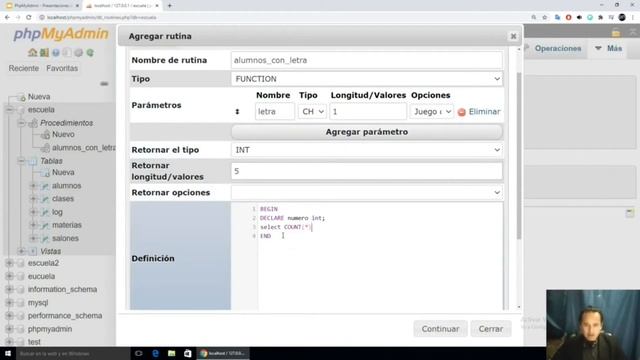The height and width of the screenshot is (360, 640).
Task: Switch to Reciente tab in sidebar
Action: pos(24,68)
